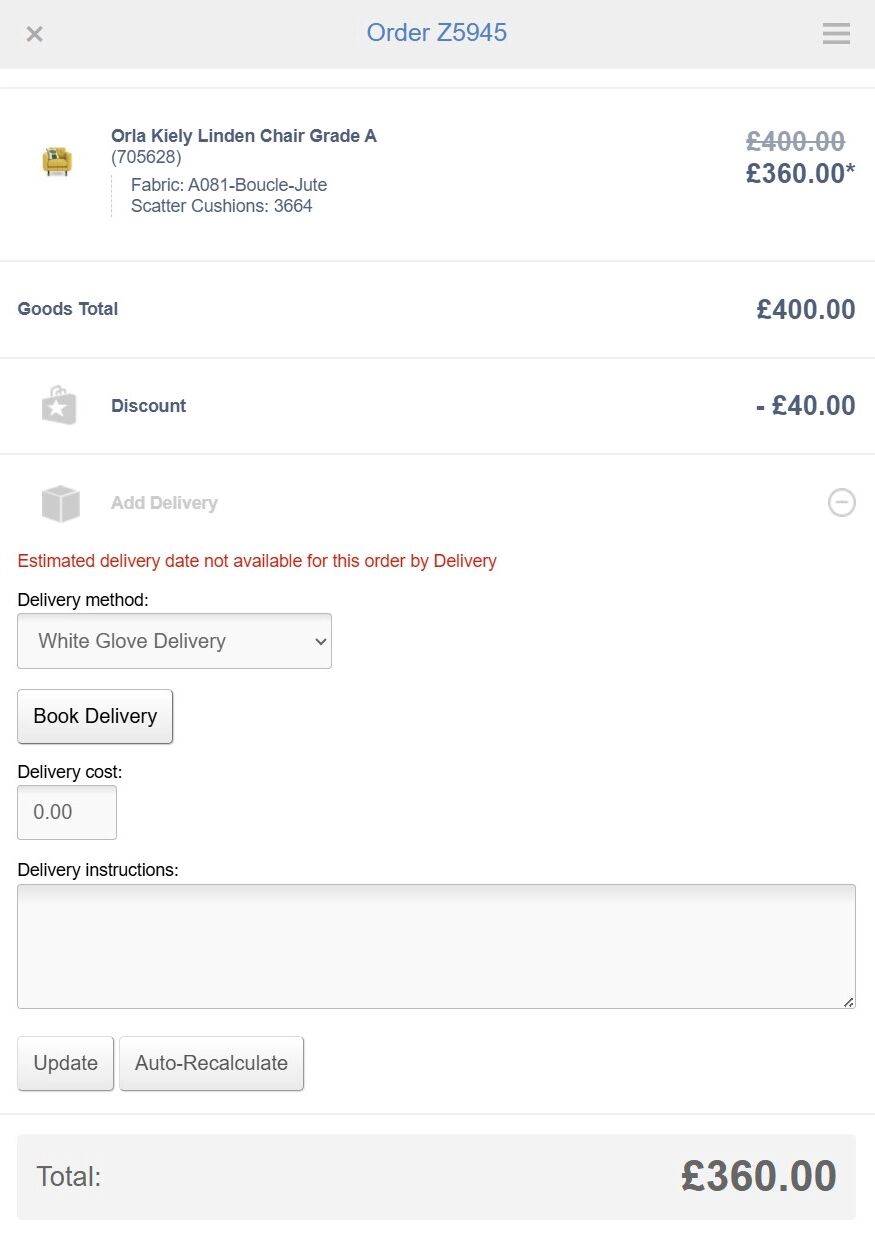
Task: Open the hamburger menu icon
Action: (x=836, y=34)
